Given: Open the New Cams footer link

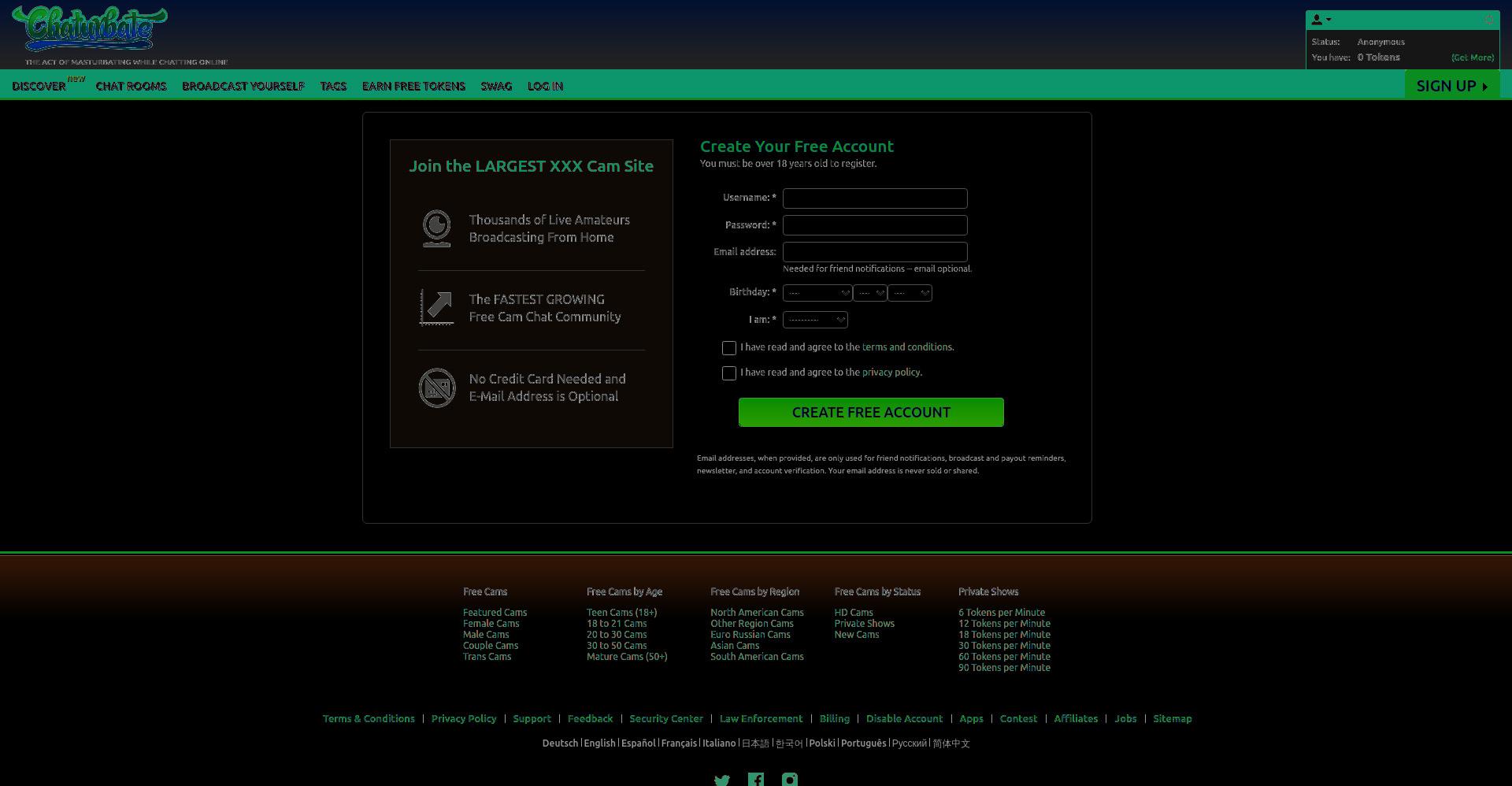Looking at the screenshot, I should 857,635.
